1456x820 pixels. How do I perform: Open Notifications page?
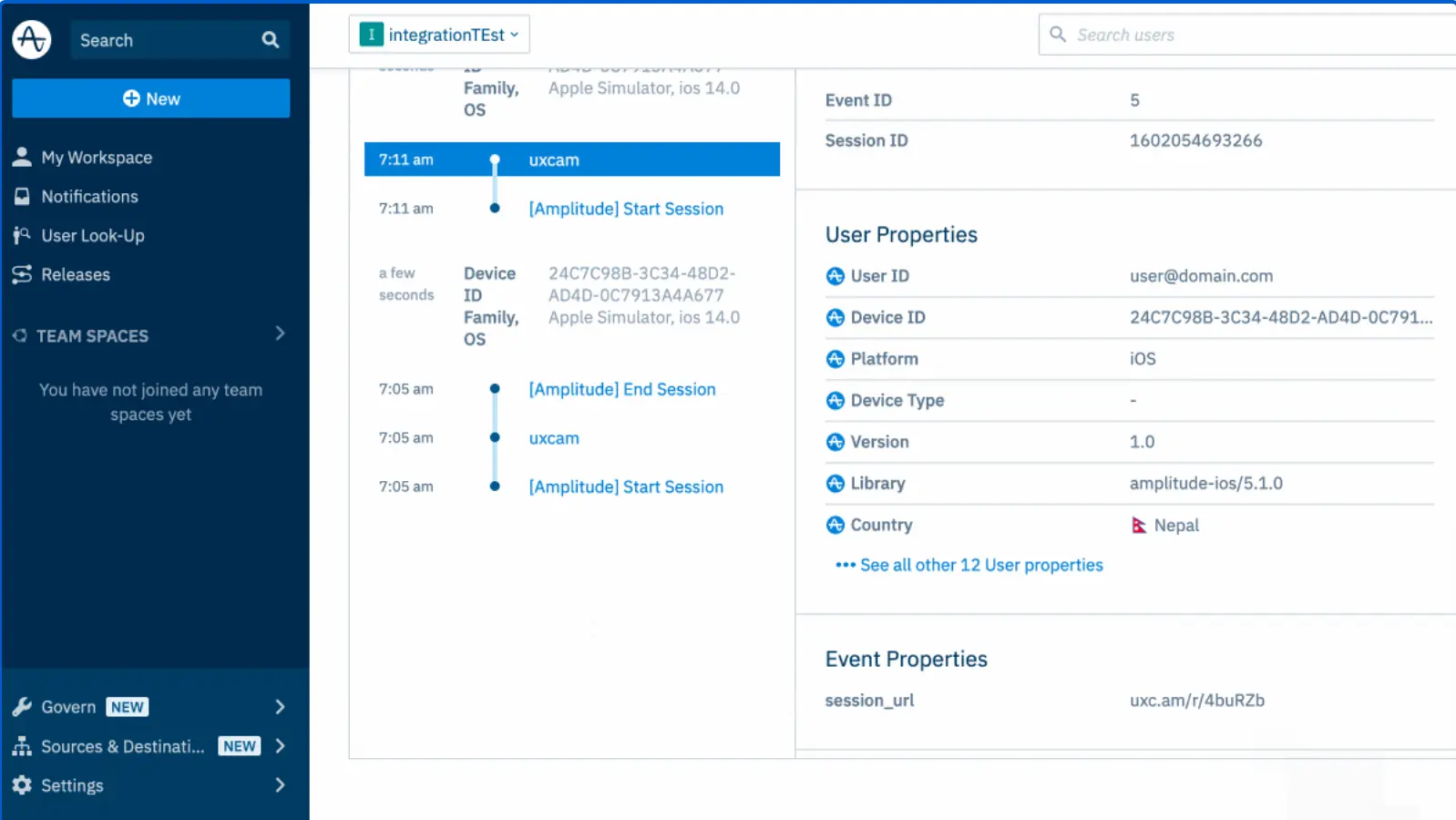click(x=89, y=196)
